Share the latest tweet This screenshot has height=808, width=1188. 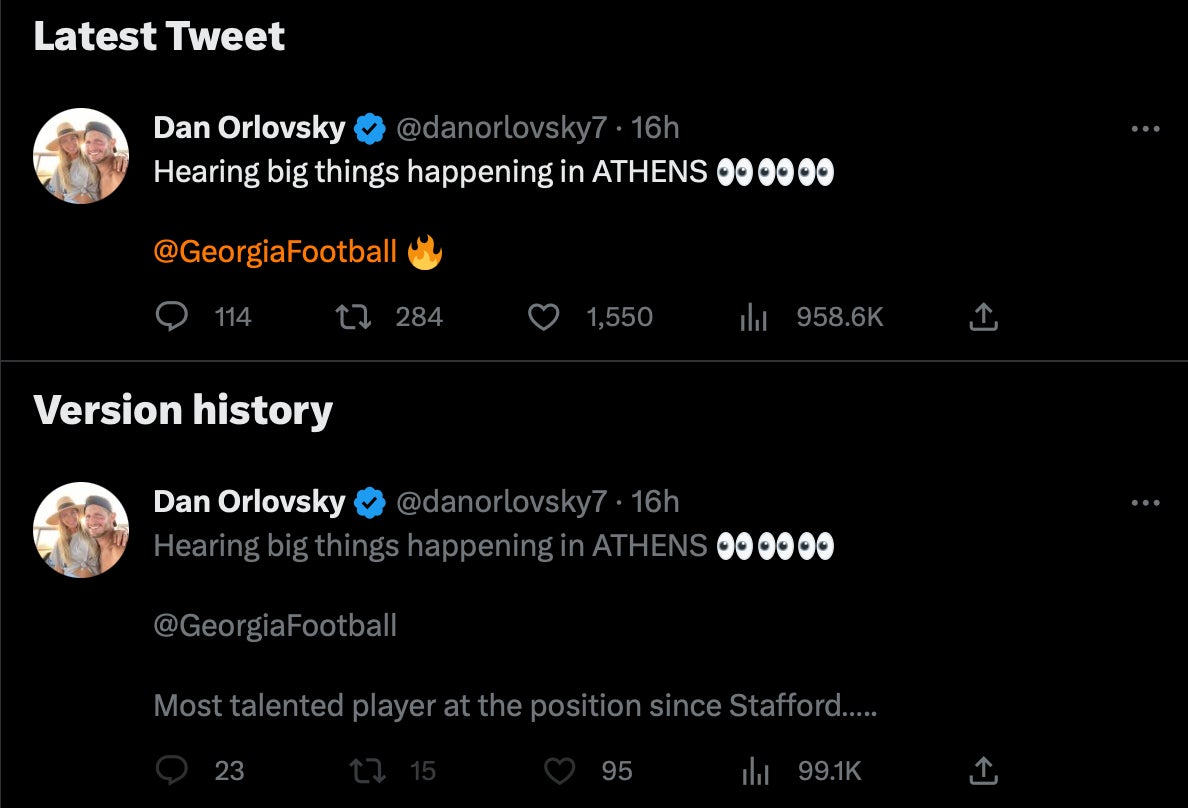point(983,317)
